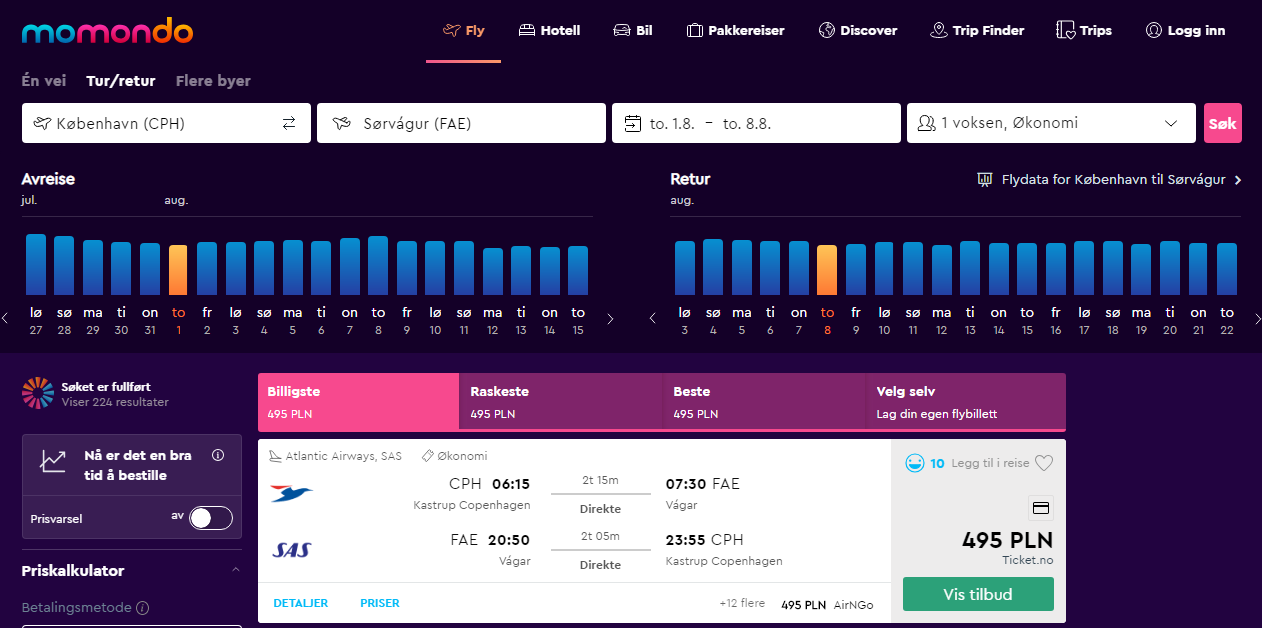Show previous departure dates with left arrow
Image resolution: width=1262 pixels, height=628 pixels.
[x=5, y=319]
